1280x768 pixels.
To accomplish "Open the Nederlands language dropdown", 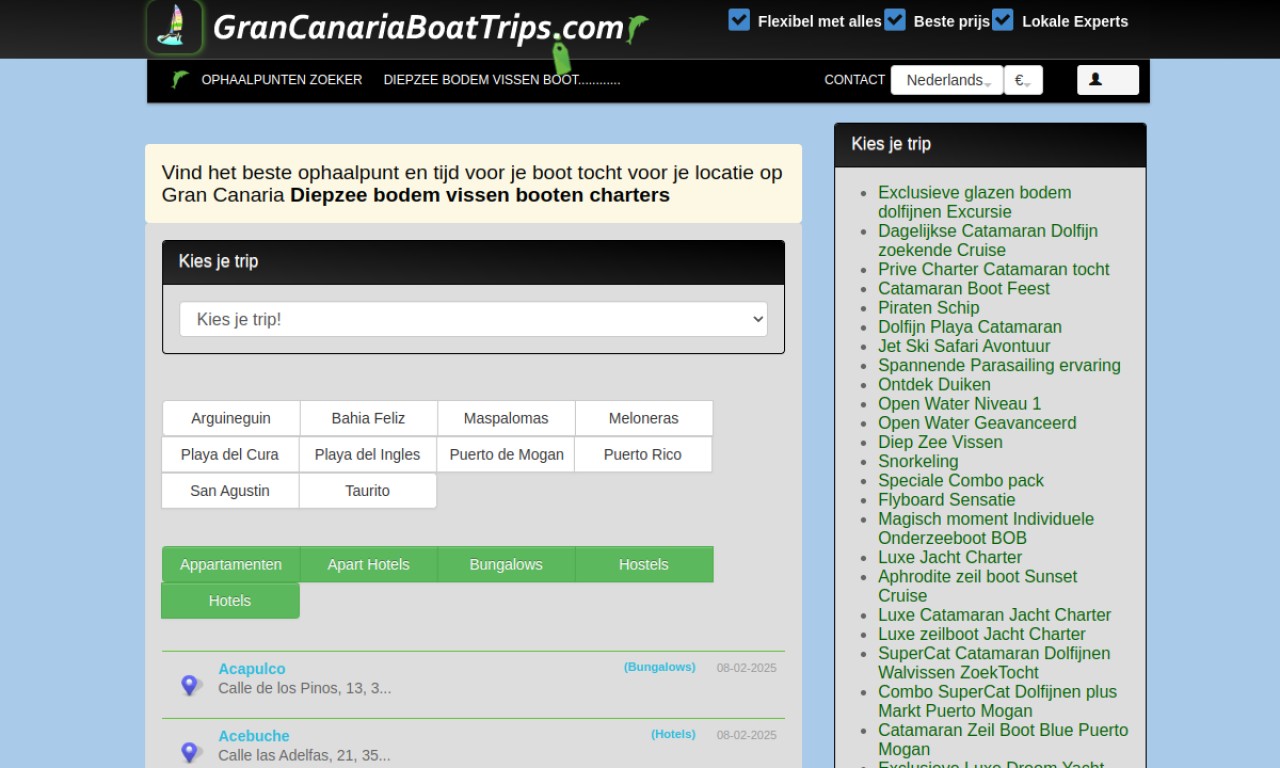I will [x=947, y=80].
